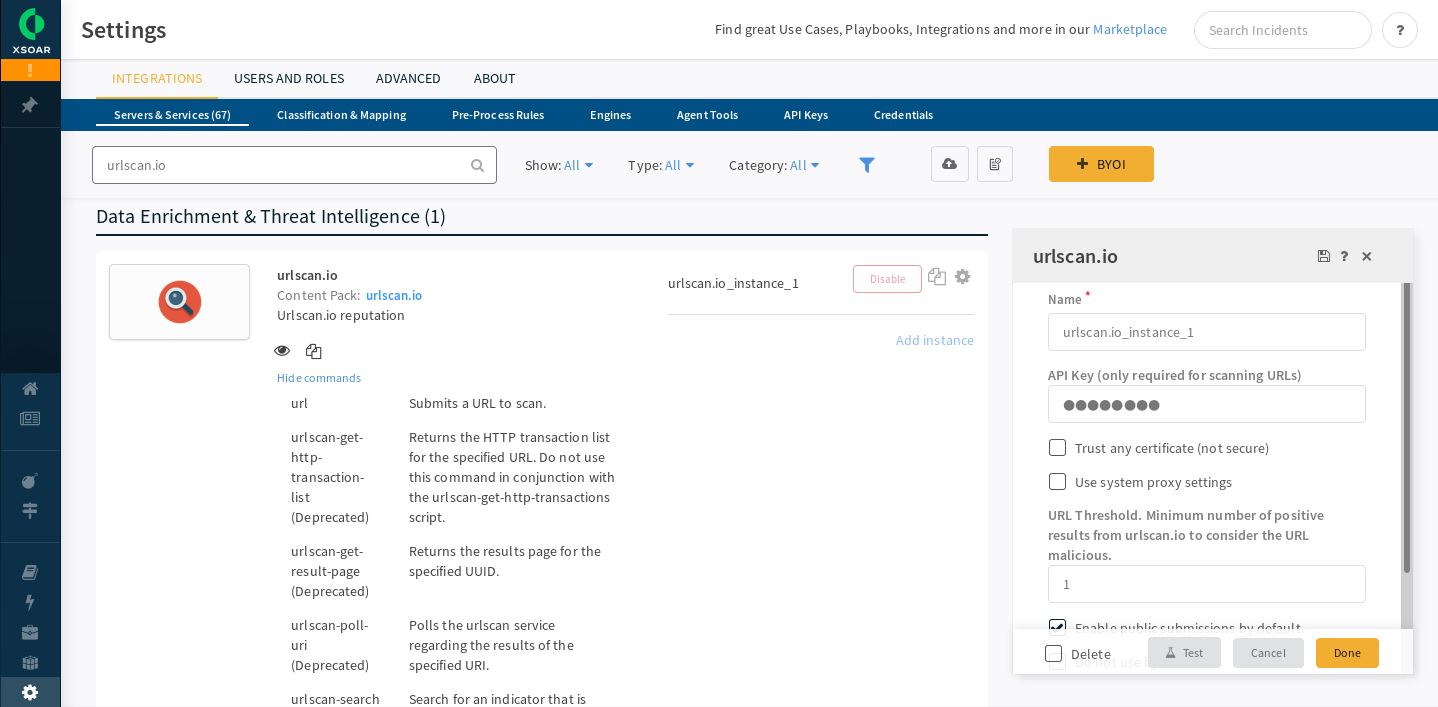Select Servers & Services (67) subtab
The image size is (1438, 707).
[x=172, y=115]
